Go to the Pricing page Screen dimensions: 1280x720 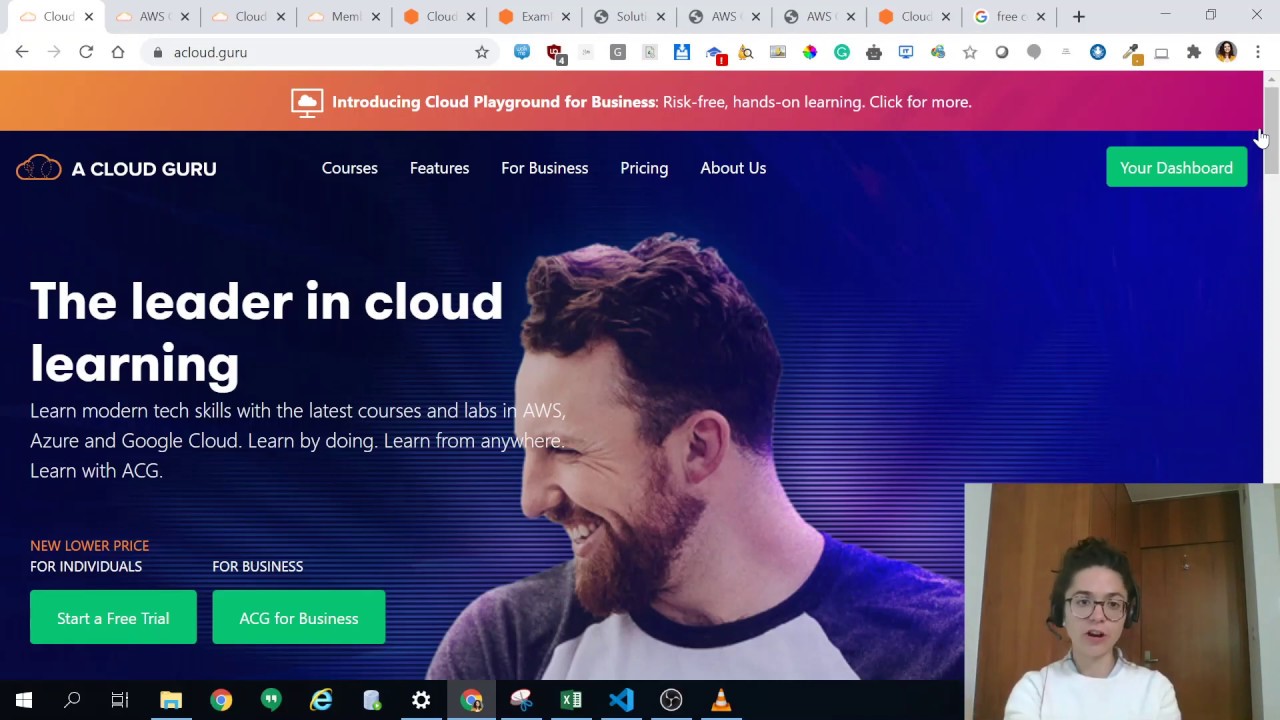pyautogui.click(x=644, y=168)
